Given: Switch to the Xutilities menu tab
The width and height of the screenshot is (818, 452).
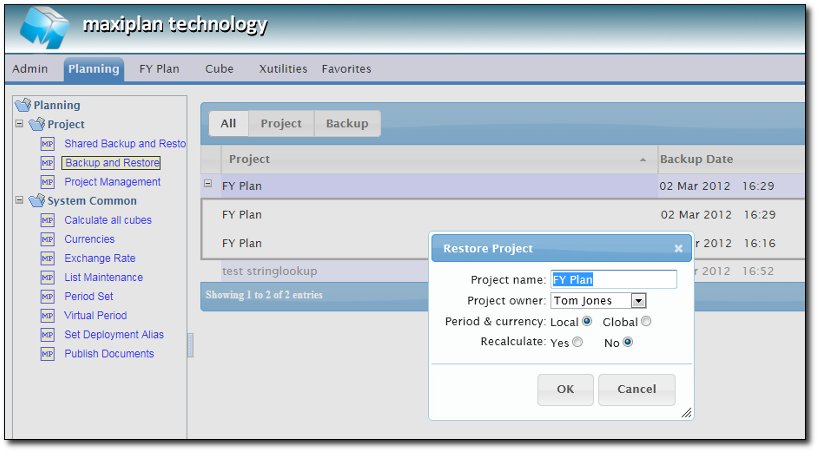Looking at the screenshot, I should click(x=283, y=69).
